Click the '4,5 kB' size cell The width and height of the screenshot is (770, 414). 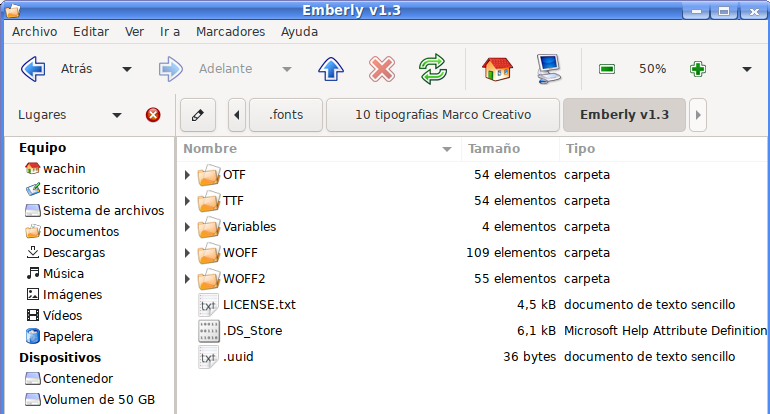[x=536, y=305]
